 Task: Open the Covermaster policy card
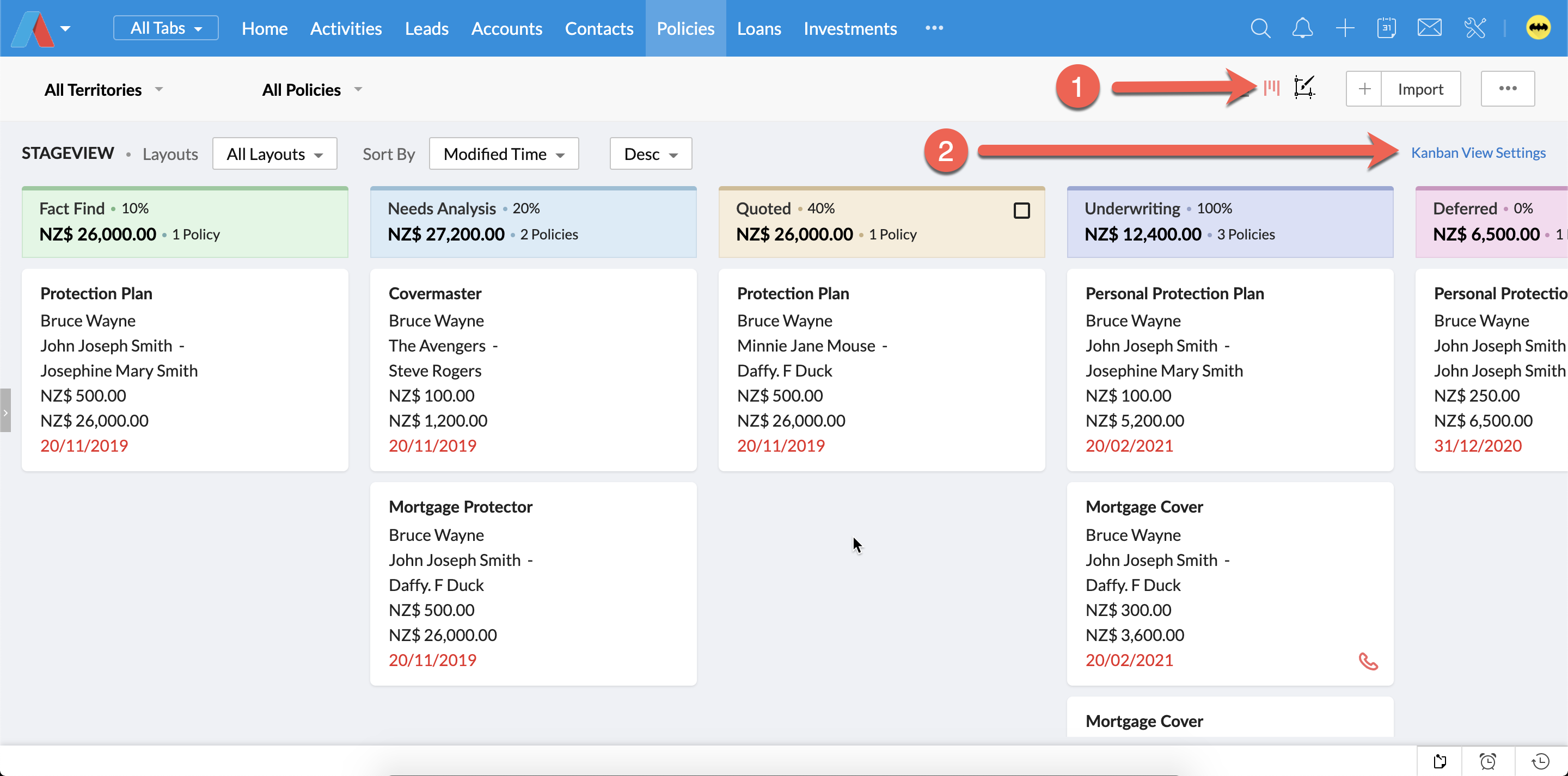coord(533,369)
